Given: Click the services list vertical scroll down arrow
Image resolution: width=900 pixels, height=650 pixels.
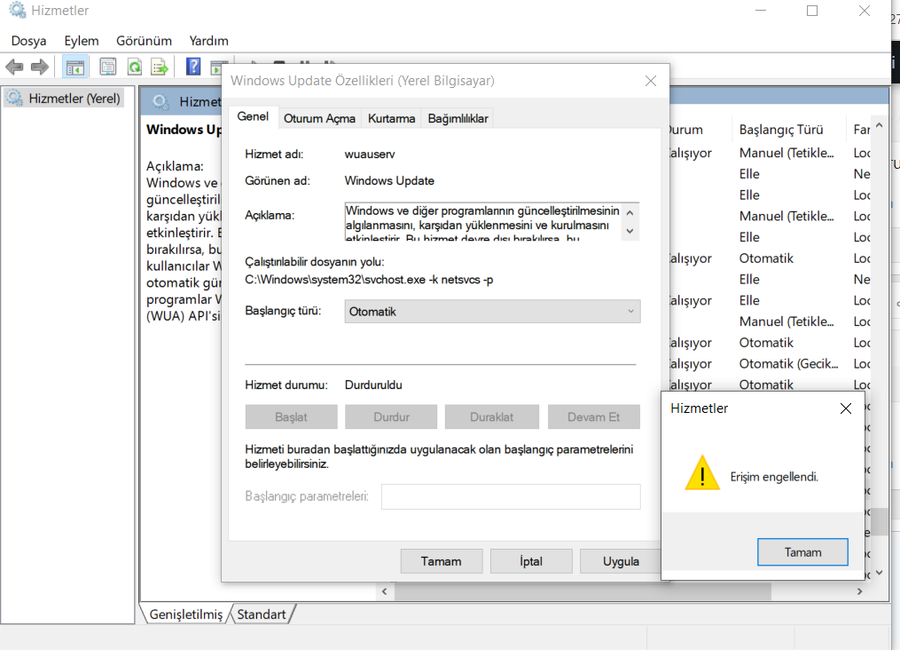Looking at the screenshot, I should tap(879, 574).
